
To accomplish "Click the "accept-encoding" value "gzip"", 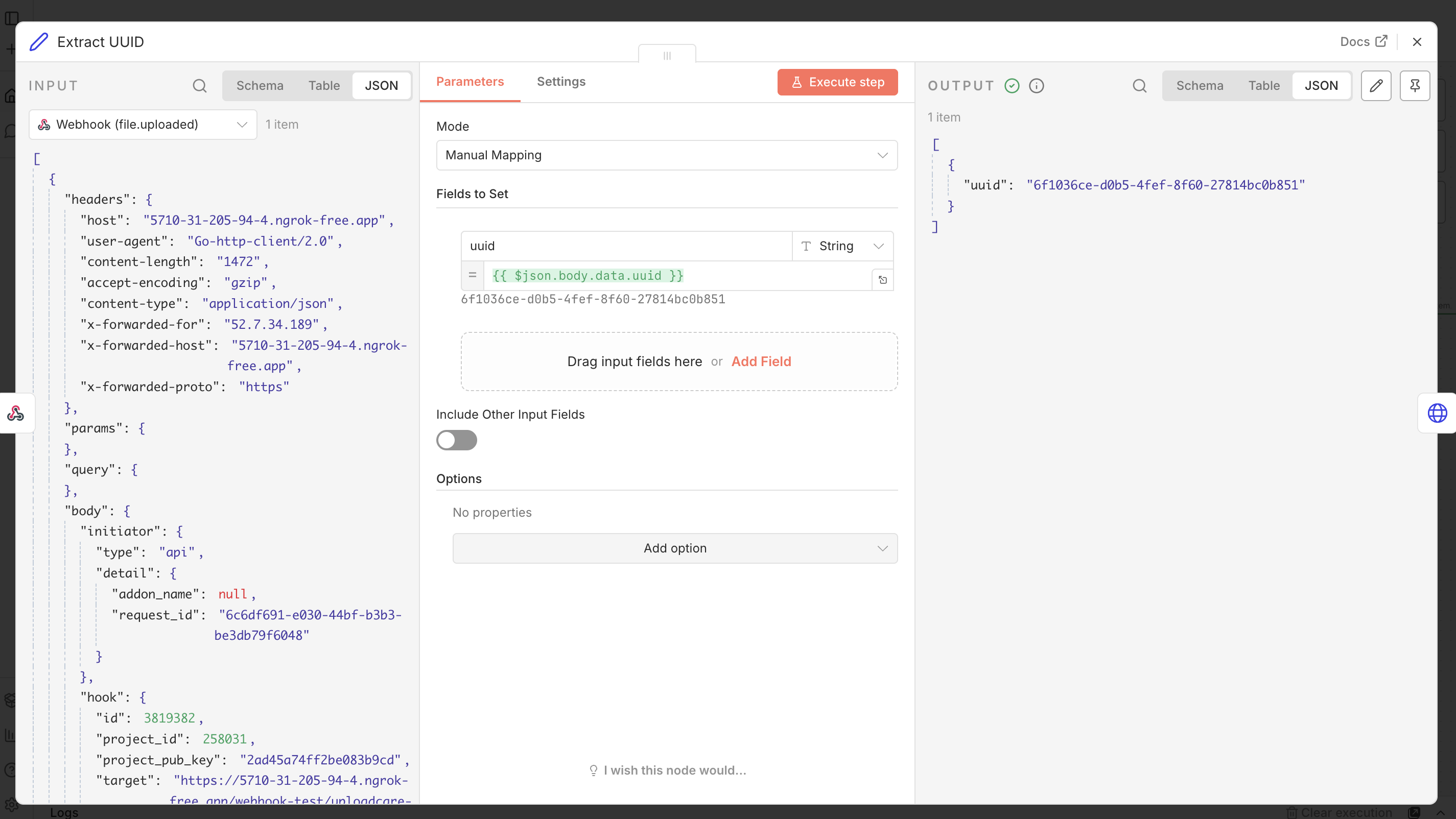I will point(246,282).
